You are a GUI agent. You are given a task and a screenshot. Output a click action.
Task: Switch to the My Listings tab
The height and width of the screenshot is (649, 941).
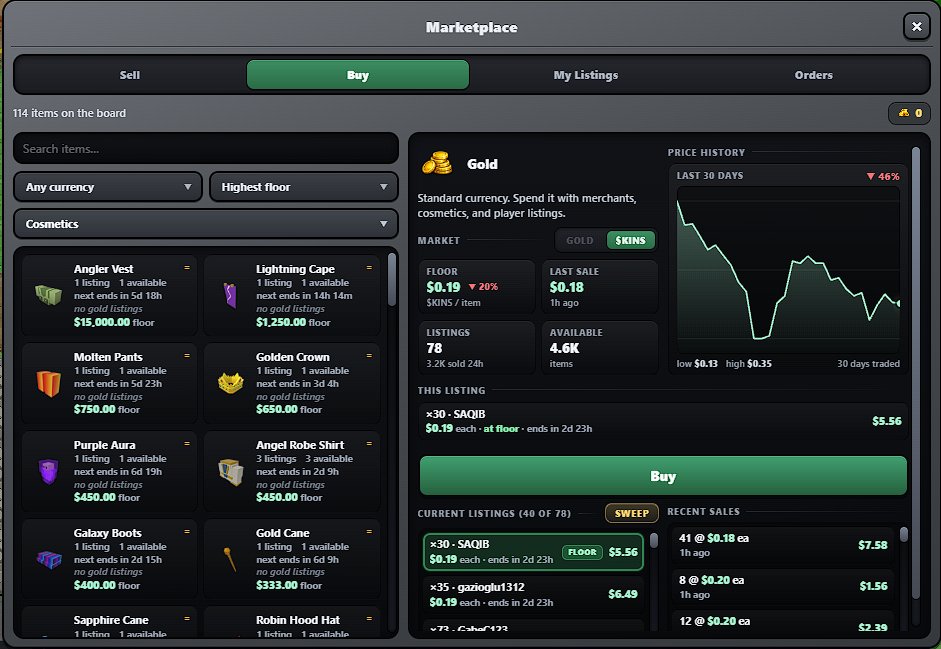586,75
